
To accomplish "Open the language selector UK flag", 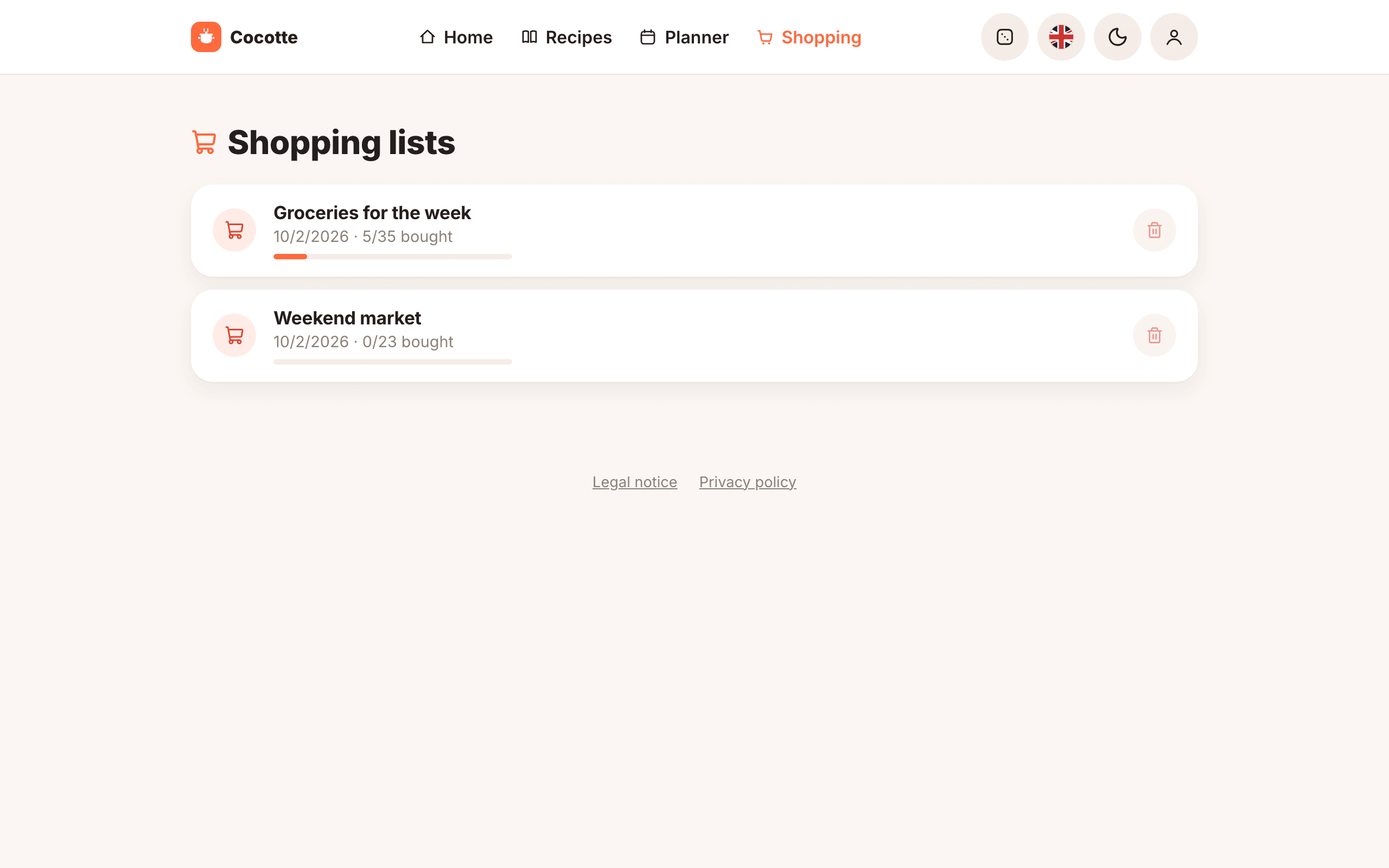I will click(x=1061, y=37).
